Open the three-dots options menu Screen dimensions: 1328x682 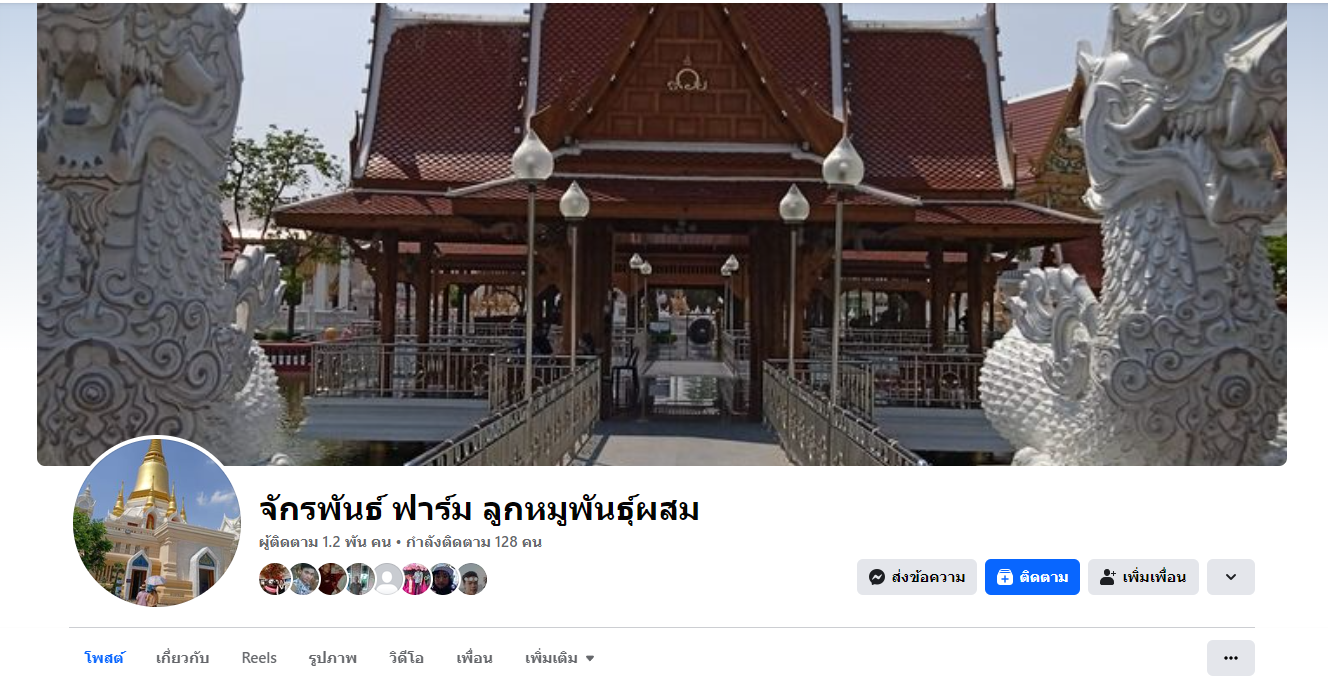click(1231, 658)
